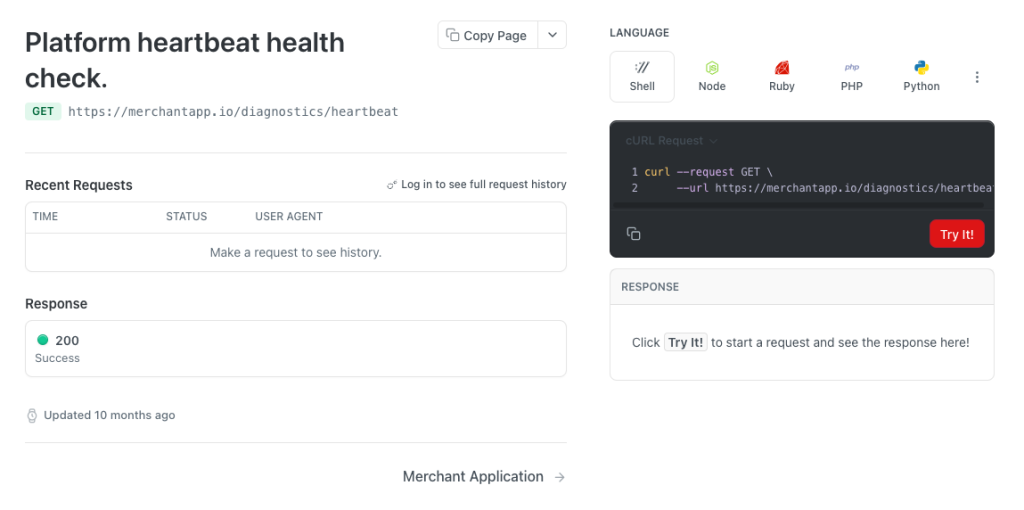Open the dropdown arrow beside Copy Page

coord(552,35)
